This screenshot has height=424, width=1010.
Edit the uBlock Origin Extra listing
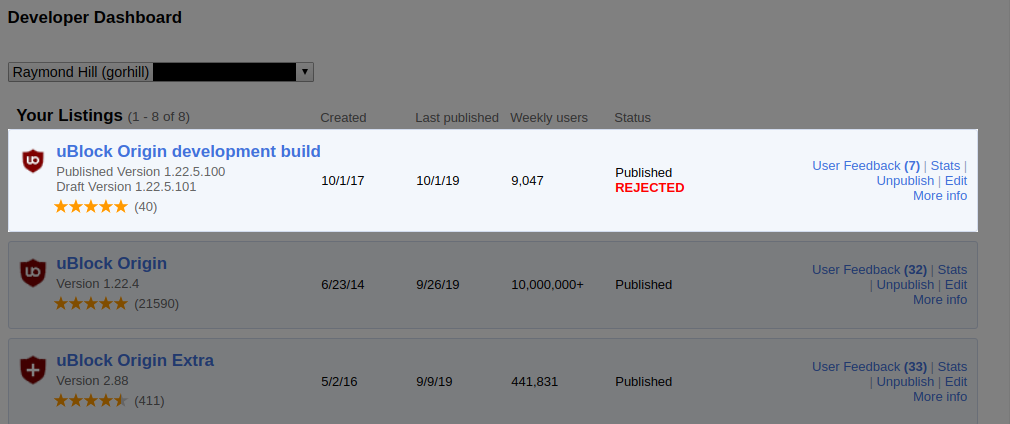[x=956, y=382]
